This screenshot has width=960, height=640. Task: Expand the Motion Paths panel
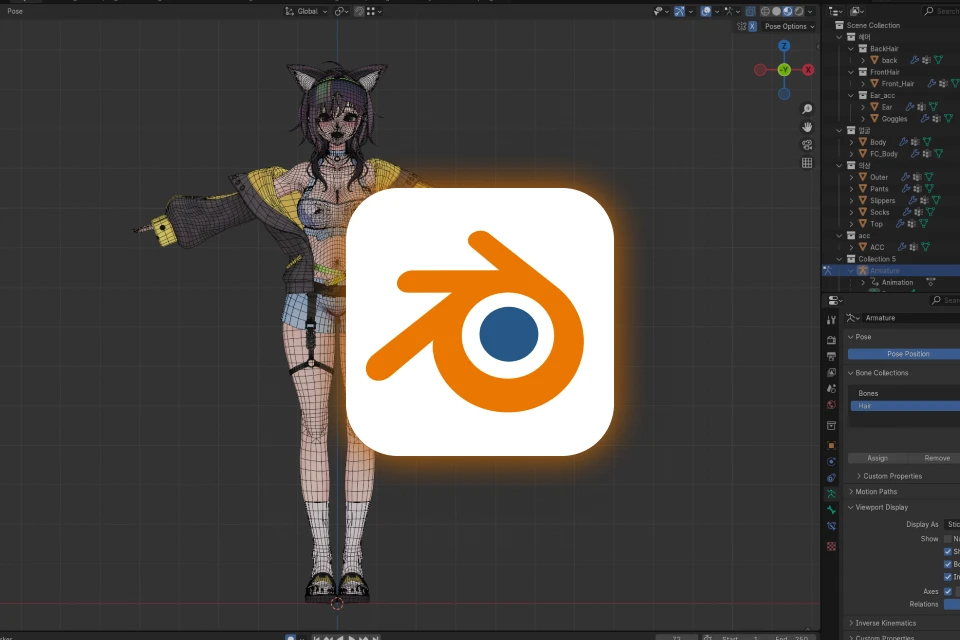[x=876, y=492]
